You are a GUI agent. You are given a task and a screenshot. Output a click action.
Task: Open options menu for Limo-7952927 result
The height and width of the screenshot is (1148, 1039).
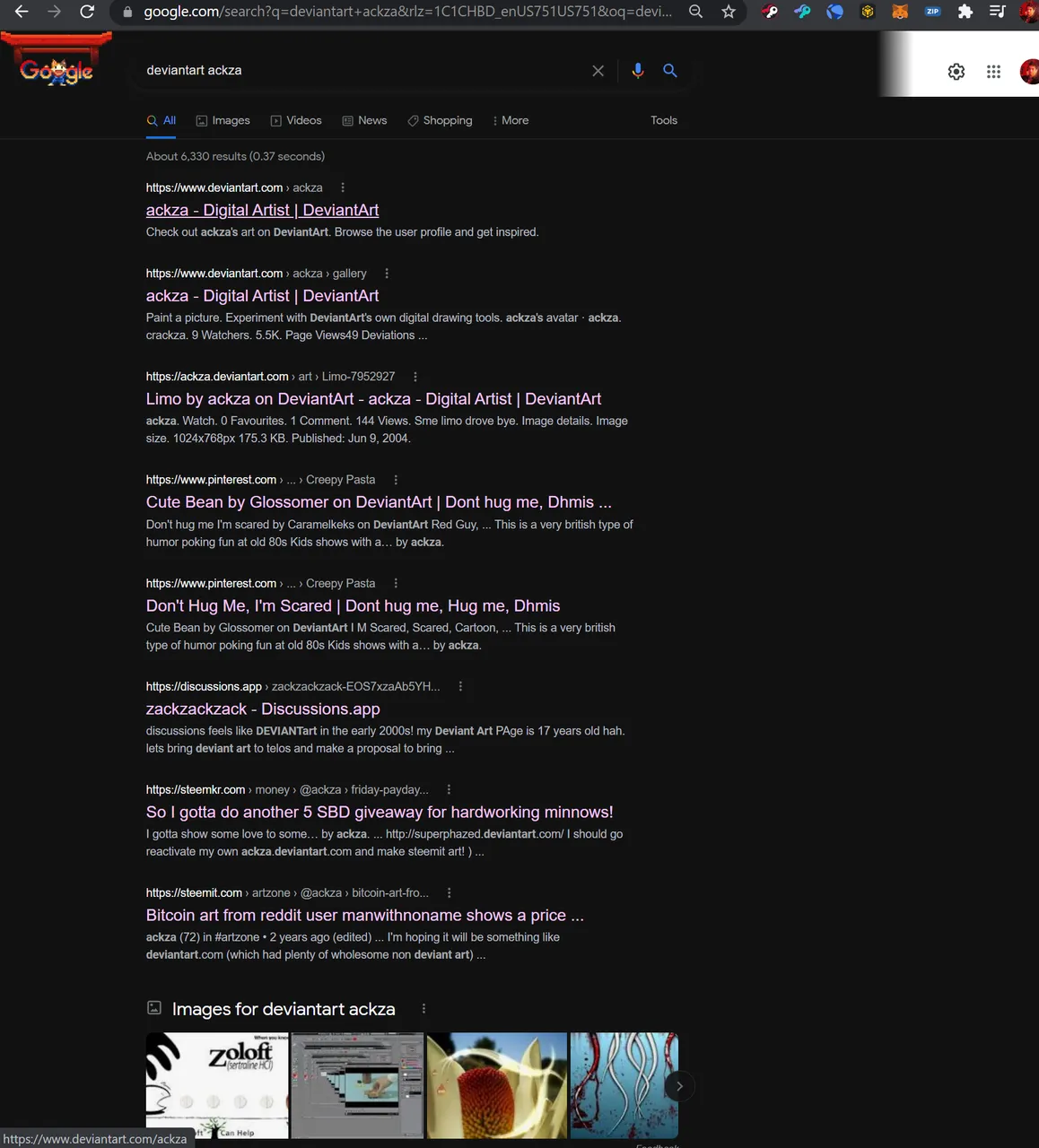click(415, 377)
